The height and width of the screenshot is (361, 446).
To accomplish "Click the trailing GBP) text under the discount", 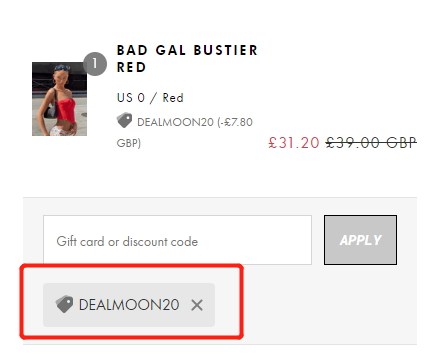I will [x=129, y=143].
